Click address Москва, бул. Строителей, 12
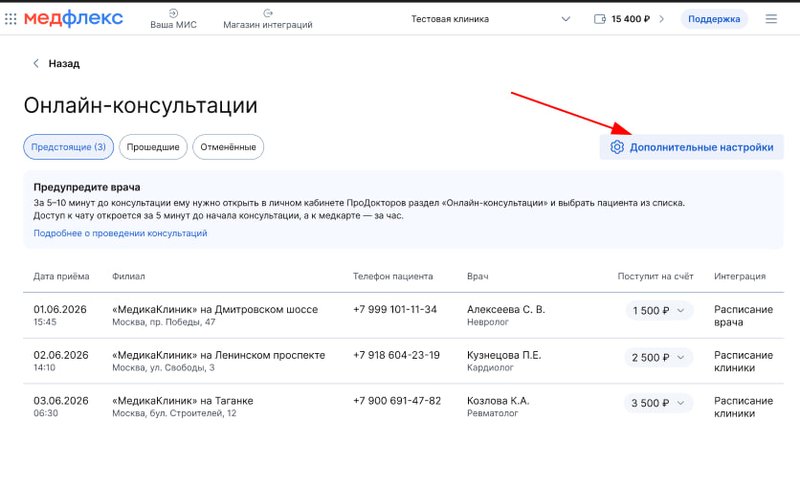Viewport: 800px width, 486px height. click(x=174, y=413)
